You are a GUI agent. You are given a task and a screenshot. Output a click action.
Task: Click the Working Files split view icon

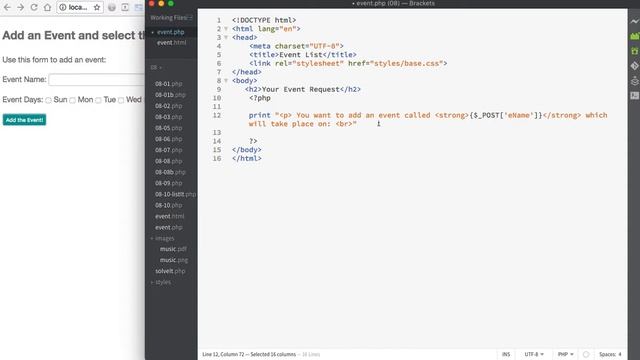190,18
